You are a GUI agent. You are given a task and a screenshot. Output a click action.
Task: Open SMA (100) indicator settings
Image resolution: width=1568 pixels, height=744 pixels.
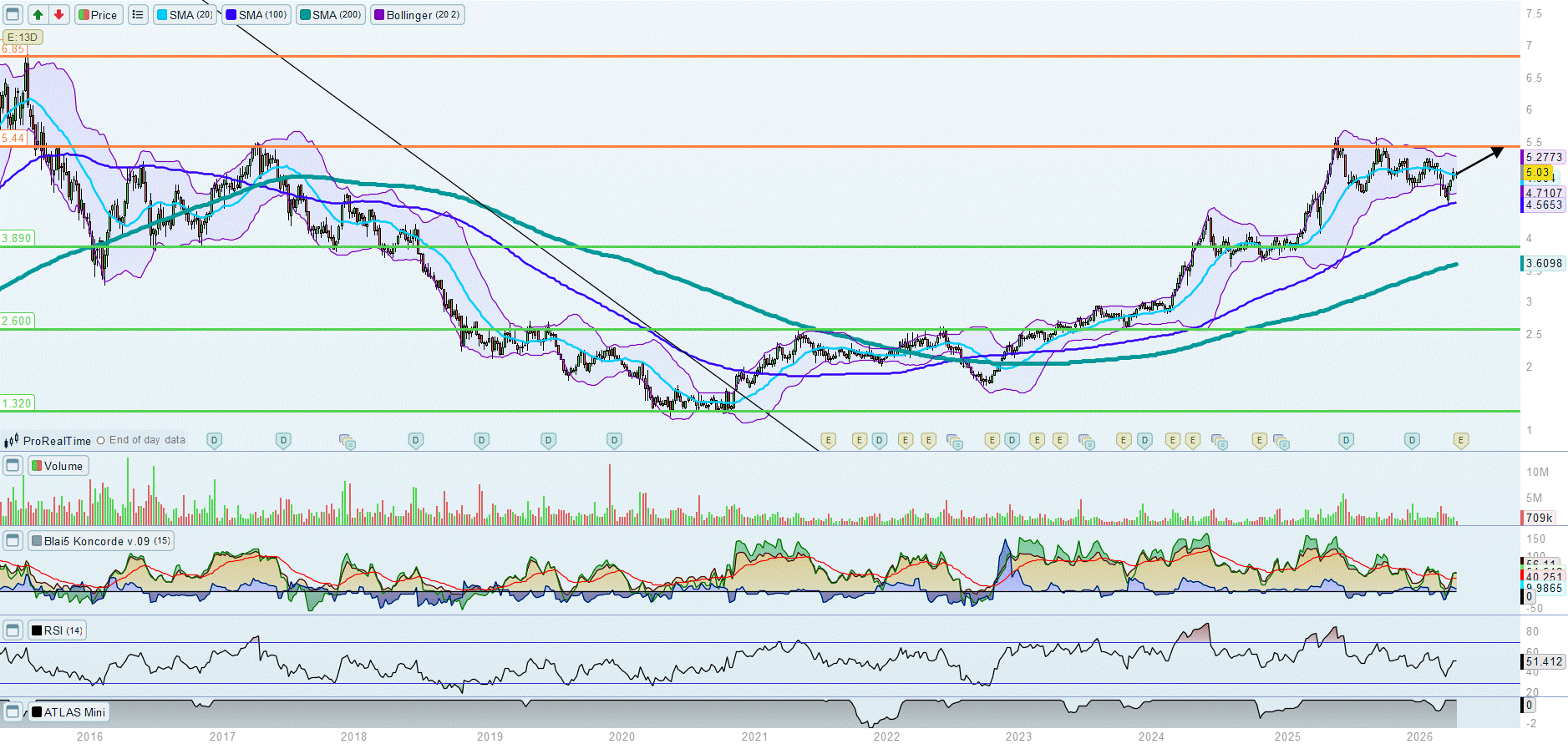257,15
